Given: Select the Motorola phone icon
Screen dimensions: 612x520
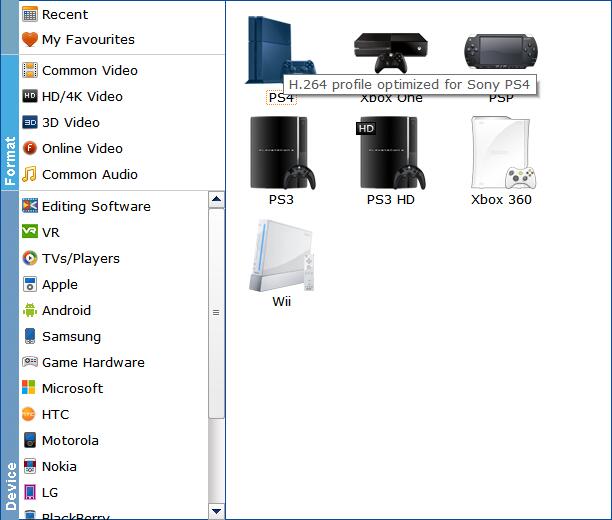Looking at the screenshot, I should [30, 440].
